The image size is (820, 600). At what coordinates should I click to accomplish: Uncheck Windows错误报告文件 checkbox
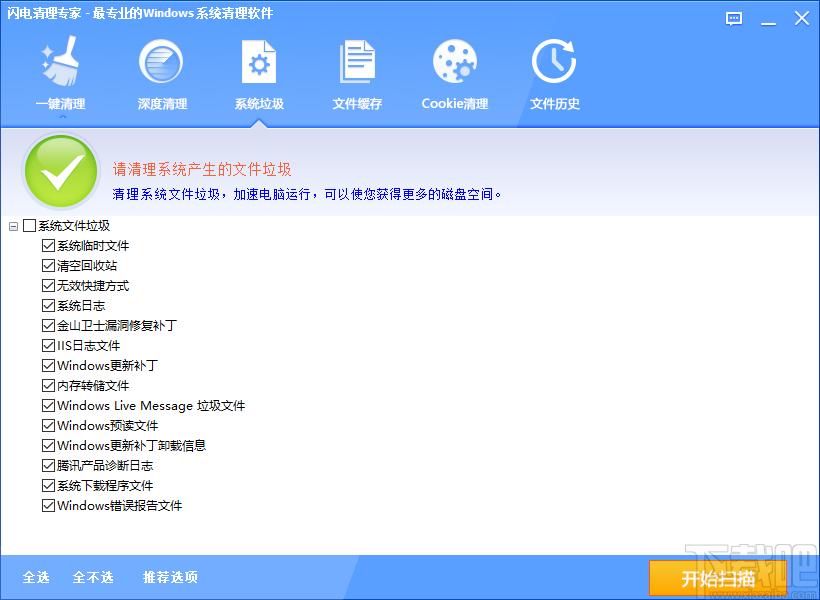(x=48, y=505)
